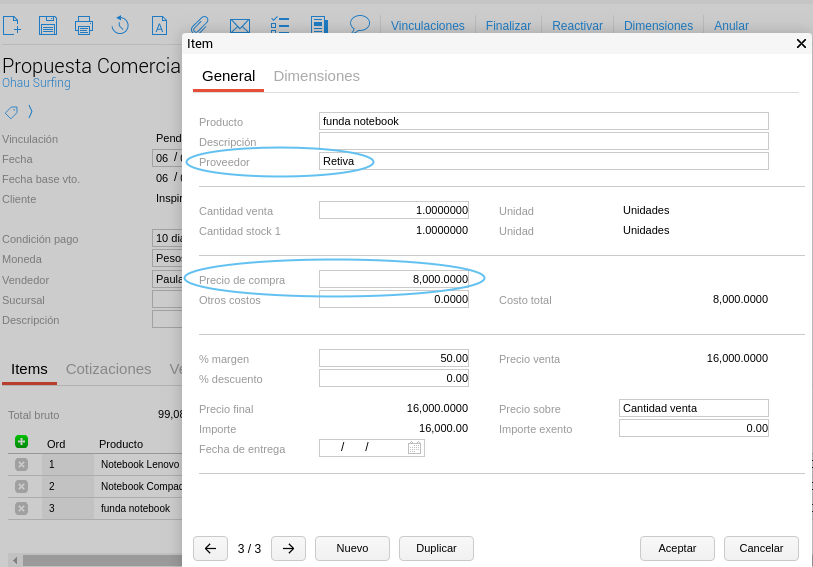Click the Duplicar button
The height and width of the screenshot is (567, 813).
[x=436, y=548]
